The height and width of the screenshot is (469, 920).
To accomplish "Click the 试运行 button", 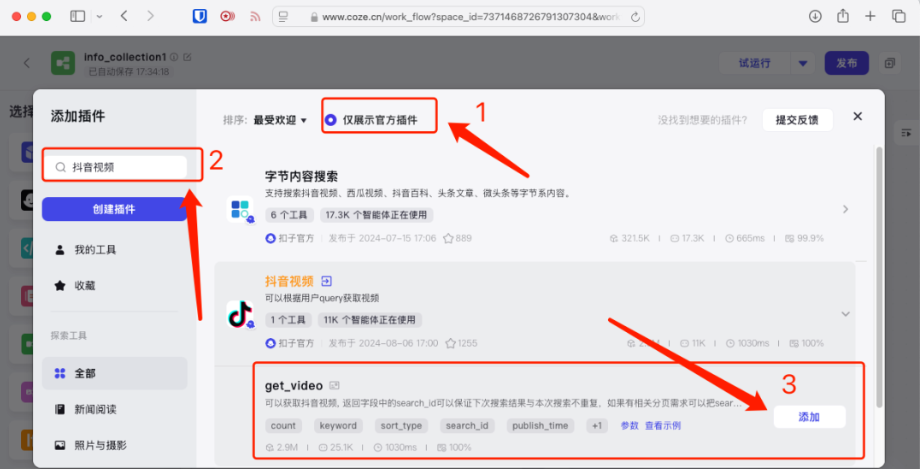I will [x=755, y=63].
